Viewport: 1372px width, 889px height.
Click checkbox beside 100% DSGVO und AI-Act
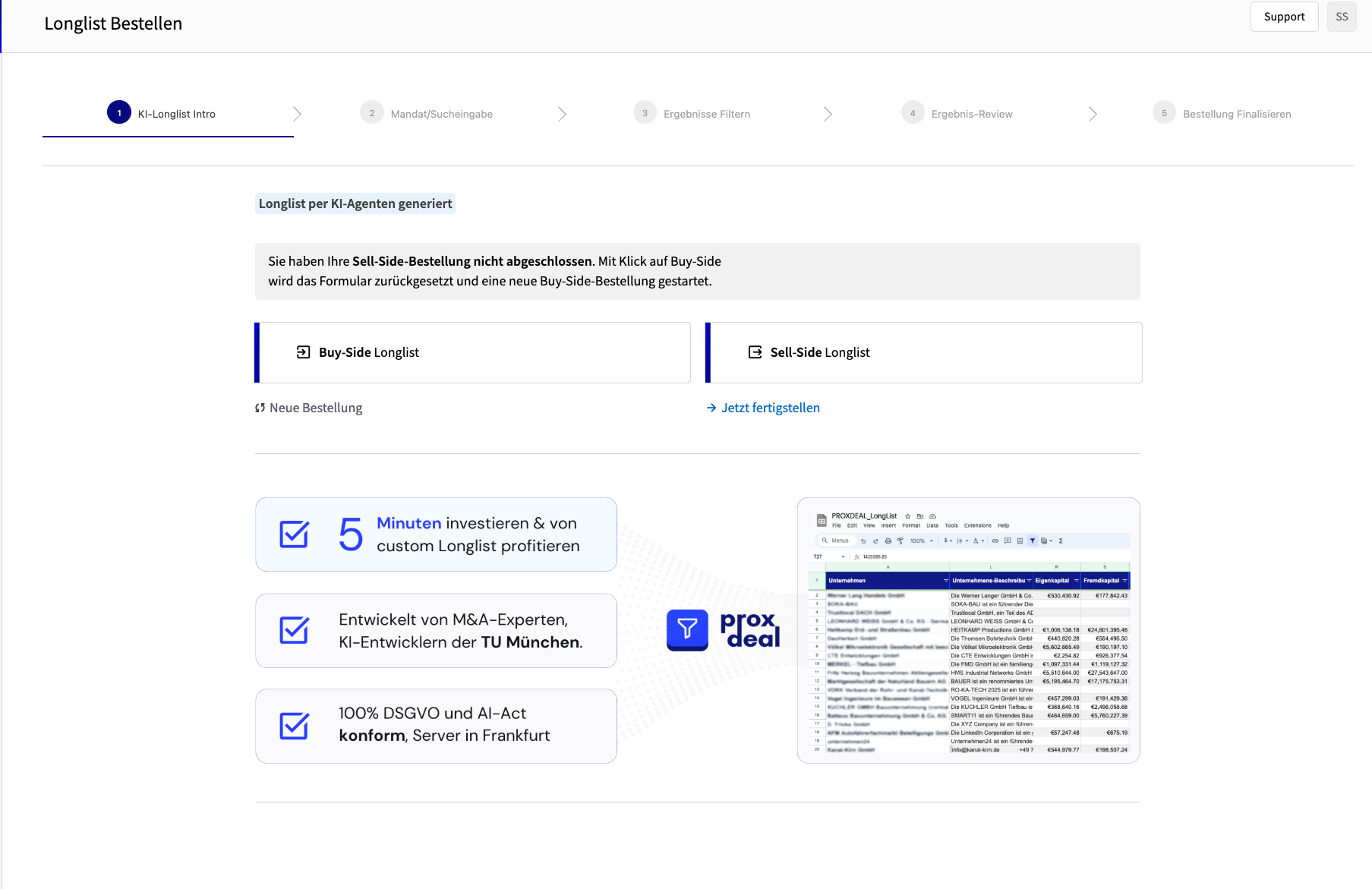294,726
